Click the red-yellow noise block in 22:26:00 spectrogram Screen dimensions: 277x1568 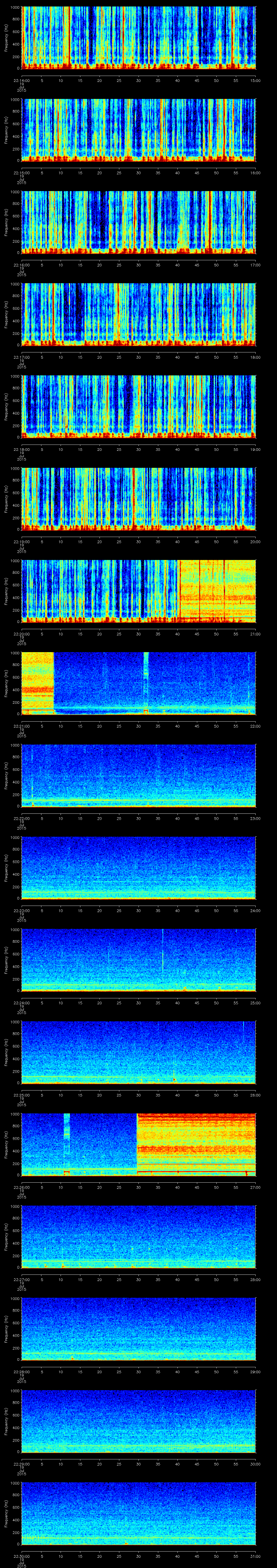tap(196, 1143)
